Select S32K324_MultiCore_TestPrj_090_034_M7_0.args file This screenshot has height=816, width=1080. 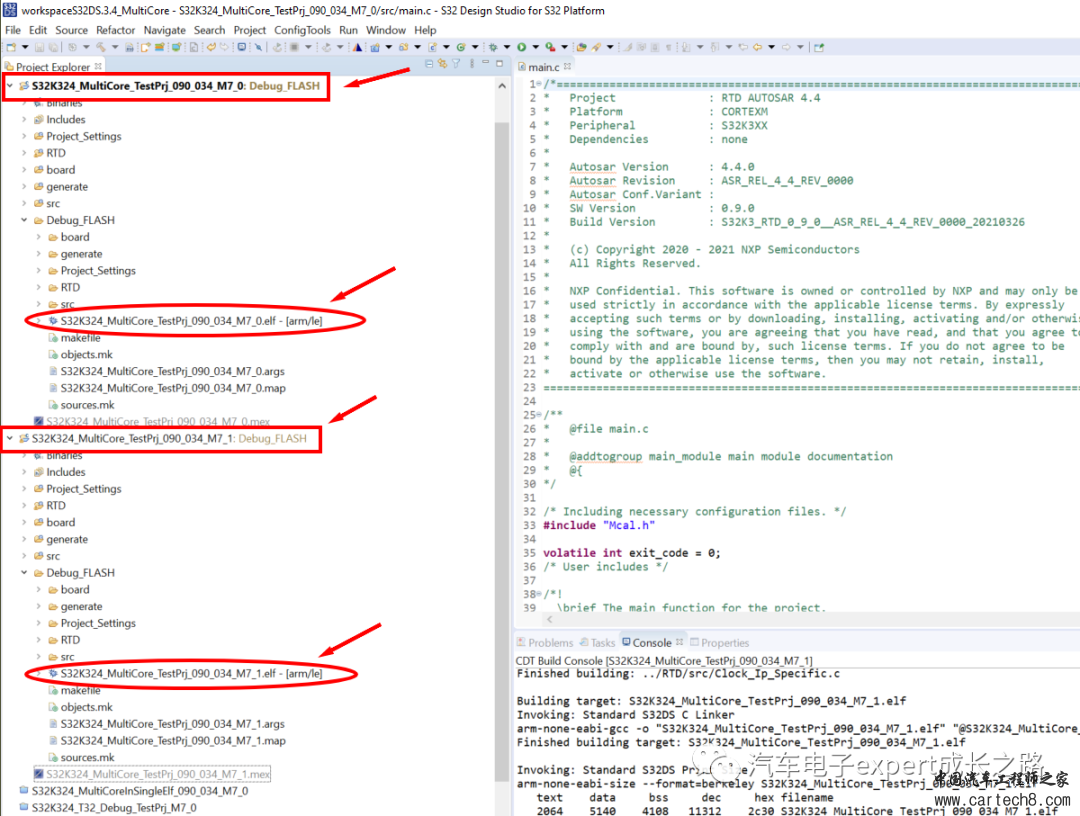click(x=172, y=371)
